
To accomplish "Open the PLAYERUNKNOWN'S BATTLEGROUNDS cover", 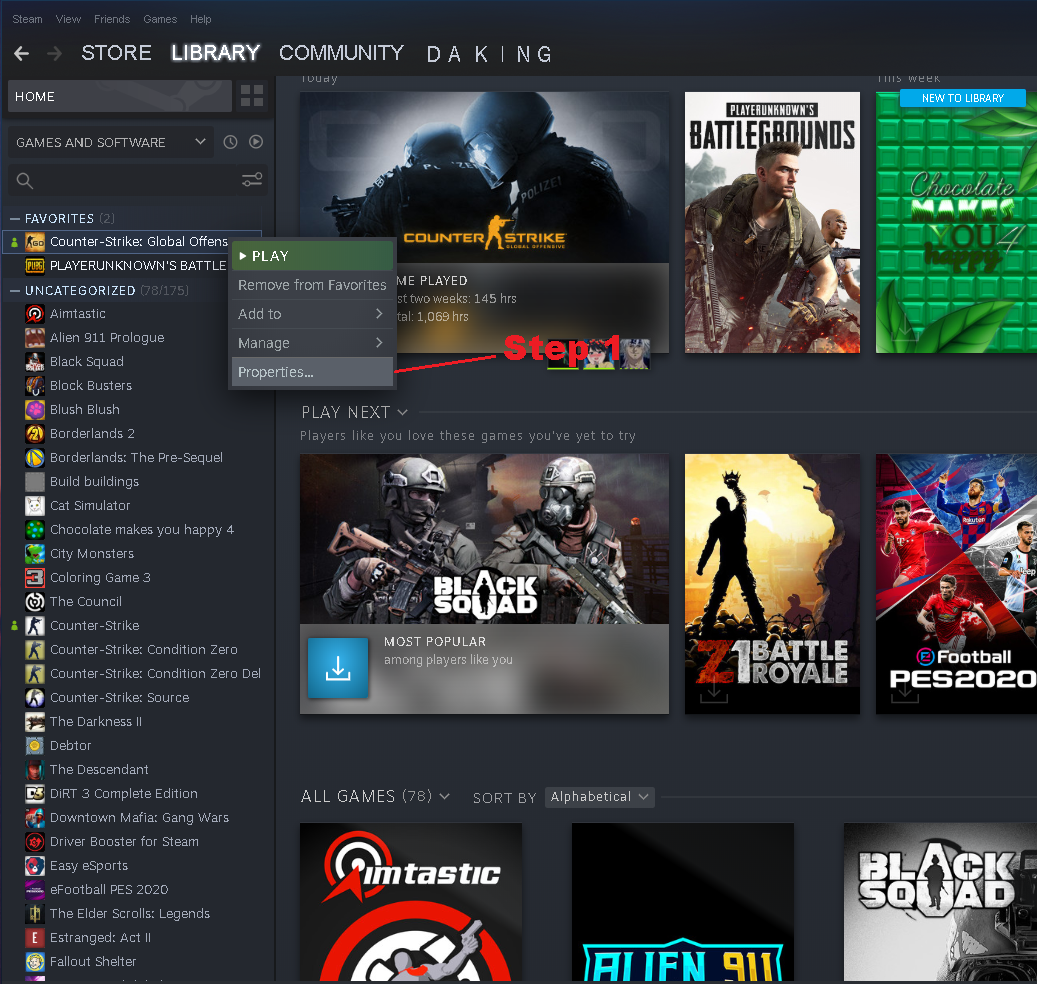I will pyautogui.click(x=772, y=222).
